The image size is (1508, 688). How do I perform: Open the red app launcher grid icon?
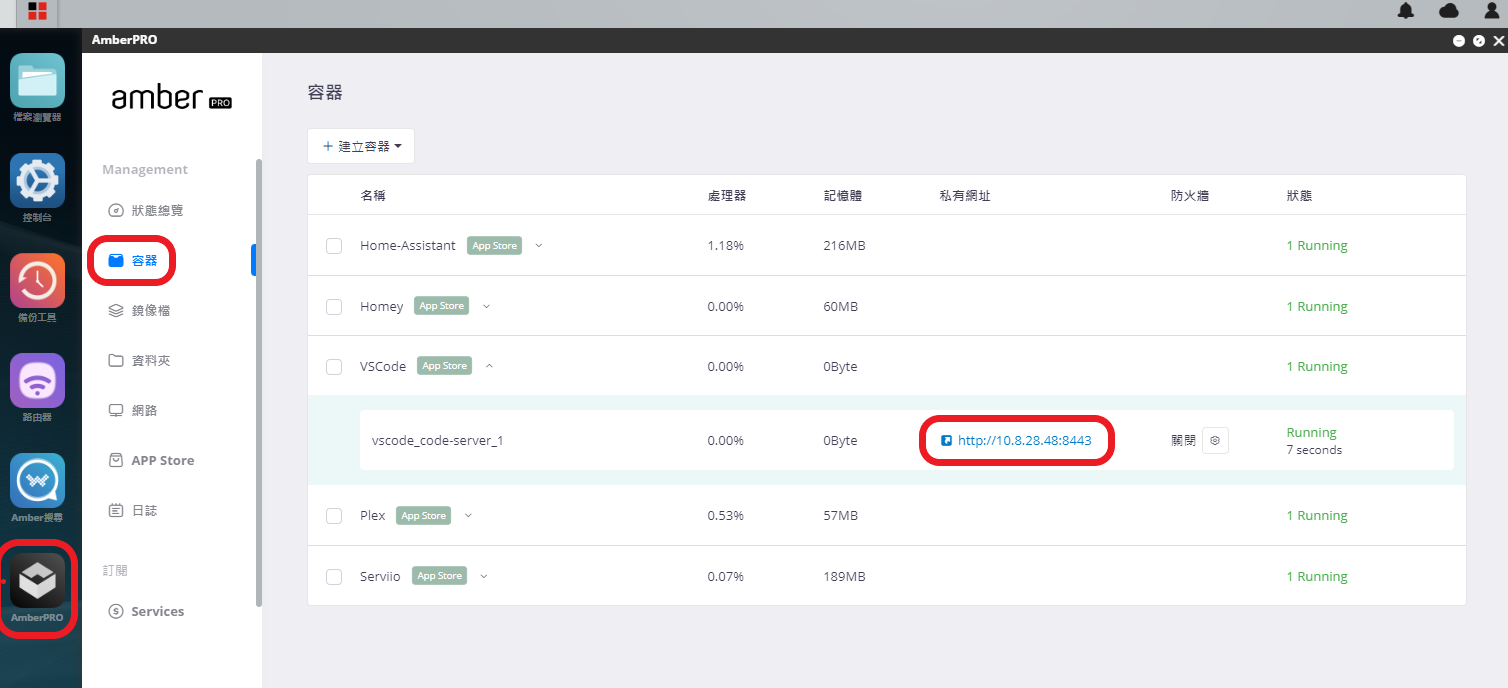37,12
